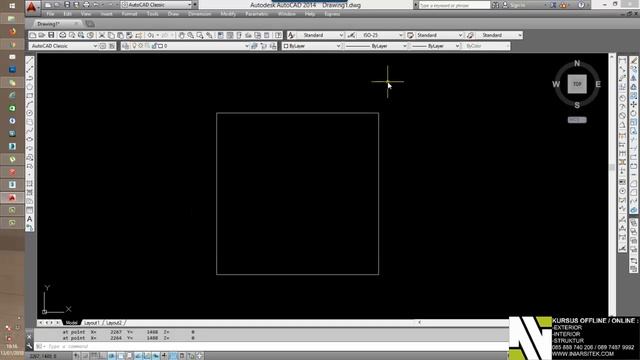Toggle Polar Tracking in status bar
Image resolution: width=640 pixels, height=360 pixels.
[x=111, y=356]
